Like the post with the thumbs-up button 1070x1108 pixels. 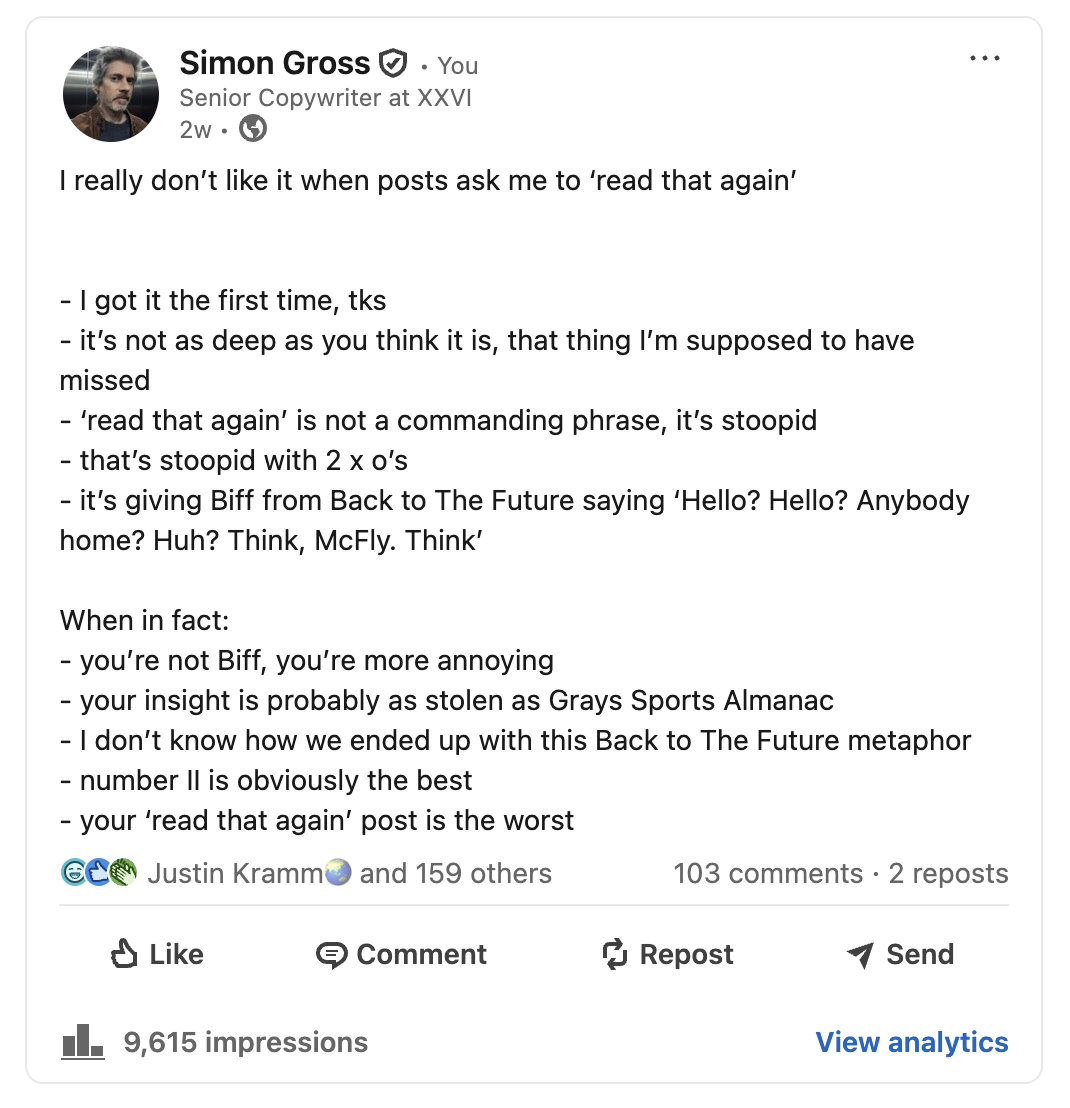click(x=157, y=955)
